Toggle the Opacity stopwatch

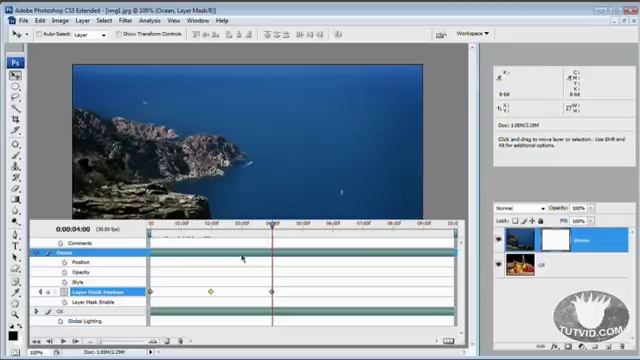click(x=64, y=272)
